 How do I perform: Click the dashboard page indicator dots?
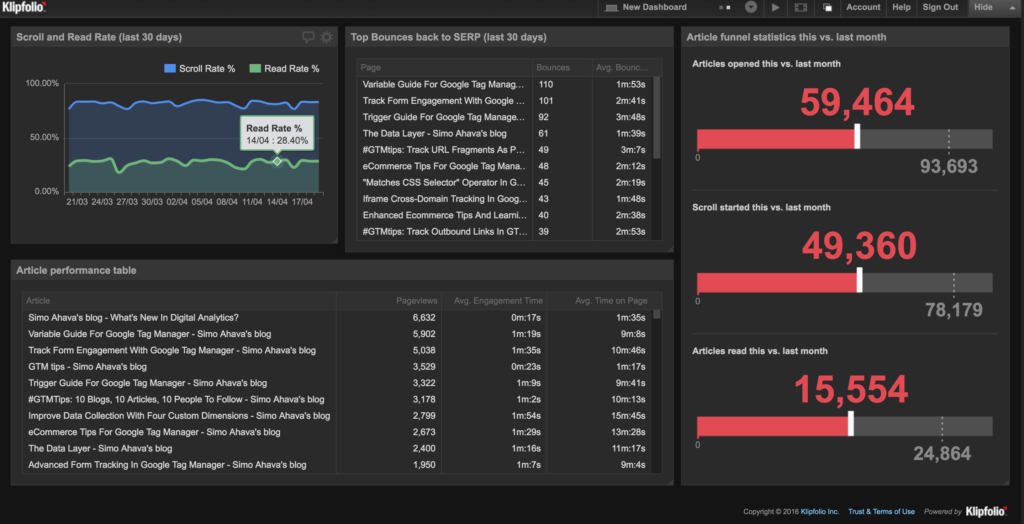click(724, 7)
